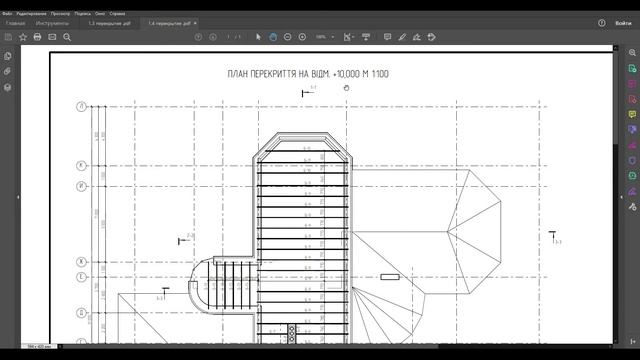Select the highlighter pen tool

(x=402, y=37)
